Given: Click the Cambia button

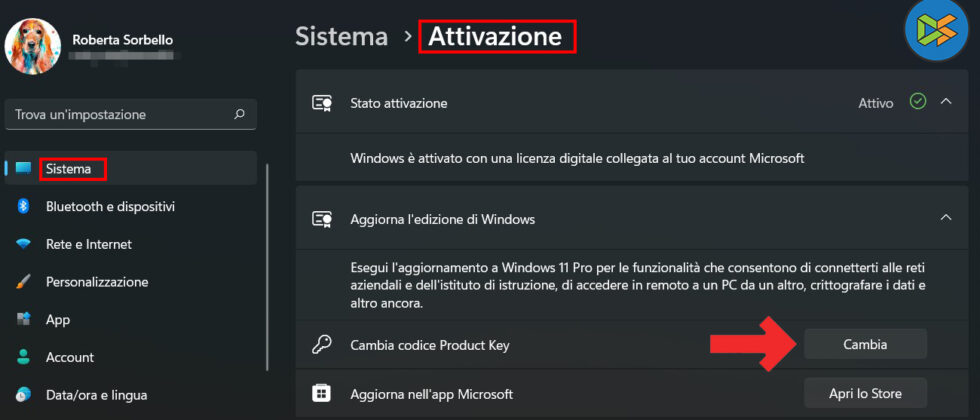Looking at the screenshot, I should (x=865, y=344).
